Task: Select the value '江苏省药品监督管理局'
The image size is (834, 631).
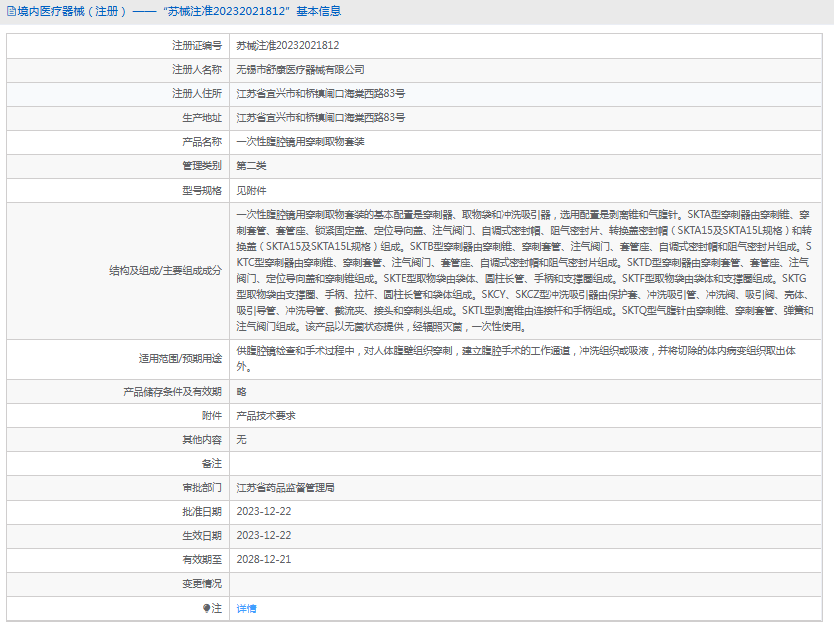Action: click(x=286, y=488)
